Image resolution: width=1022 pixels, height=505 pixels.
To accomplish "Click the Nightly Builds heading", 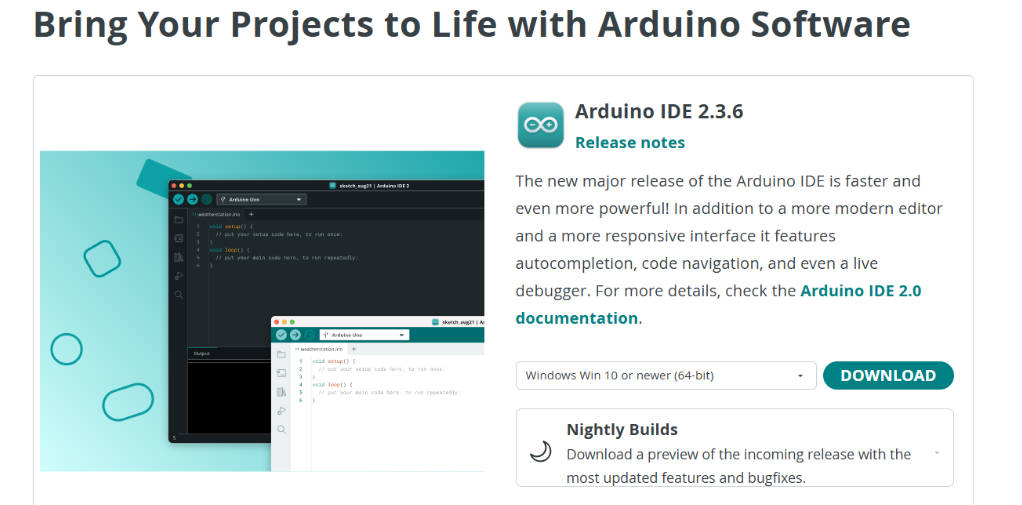I will tap(622, 430).
